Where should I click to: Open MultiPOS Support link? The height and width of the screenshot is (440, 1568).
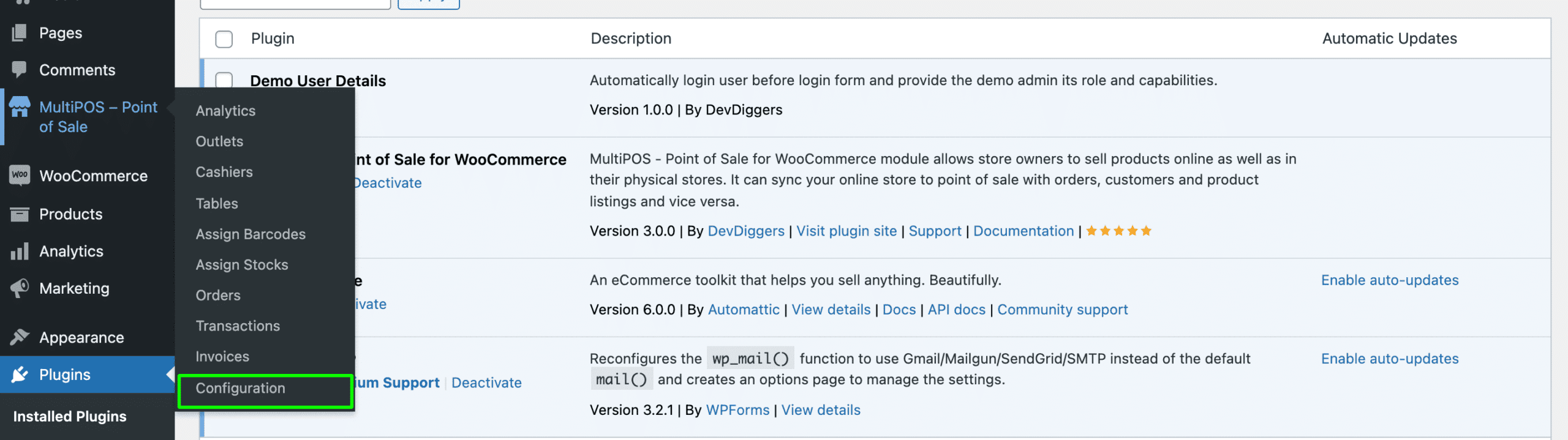tap(935, 231)
